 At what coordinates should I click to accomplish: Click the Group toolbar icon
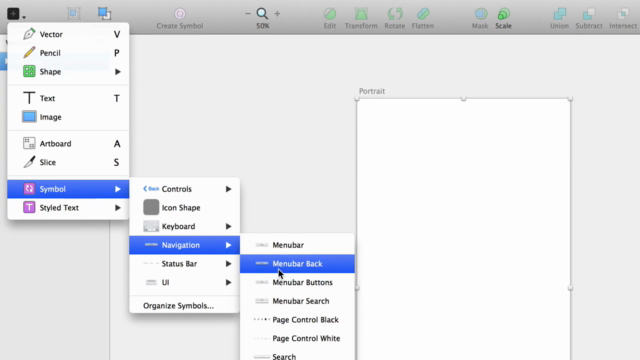[x=74, y=13]
